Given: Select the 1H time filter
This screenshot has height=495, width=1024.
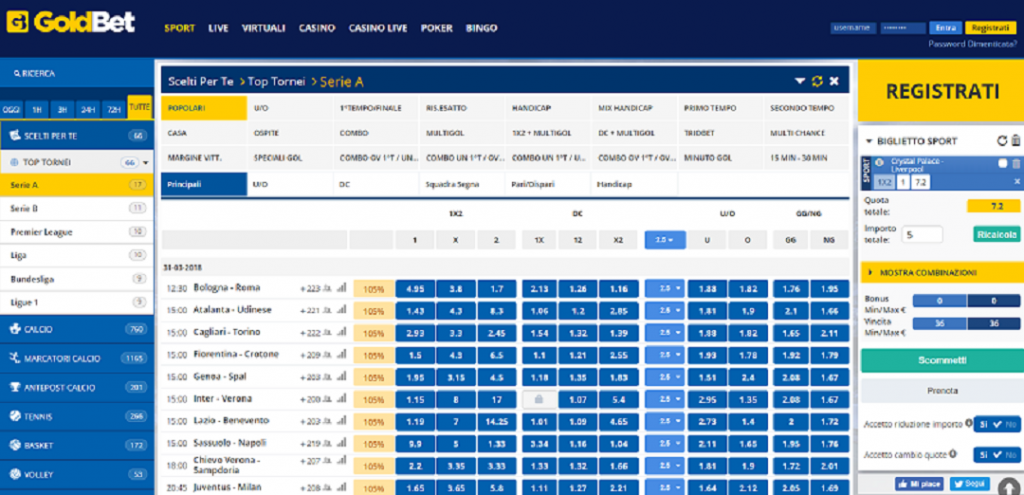Looking at the screenshot, I should (37, 110).
